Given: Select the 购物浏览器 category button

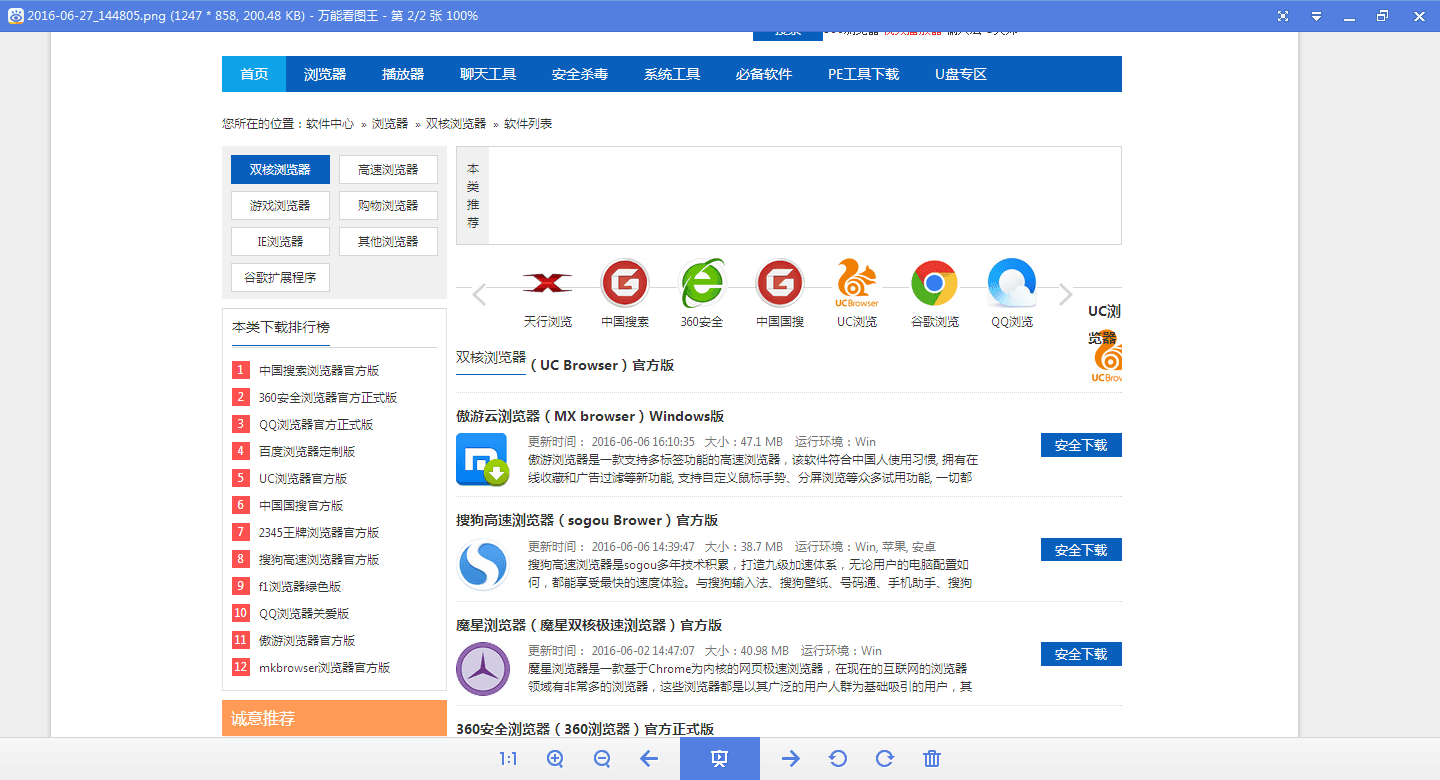Looking at the screenshot, I should (388, 206).
